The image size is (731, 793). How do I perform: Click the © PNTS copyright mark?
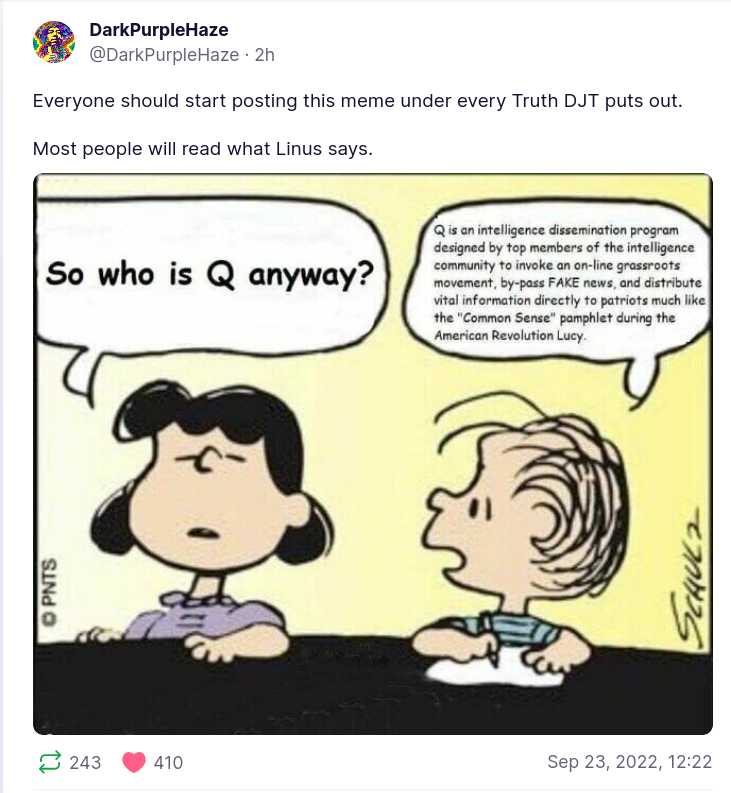coord(49,591)
